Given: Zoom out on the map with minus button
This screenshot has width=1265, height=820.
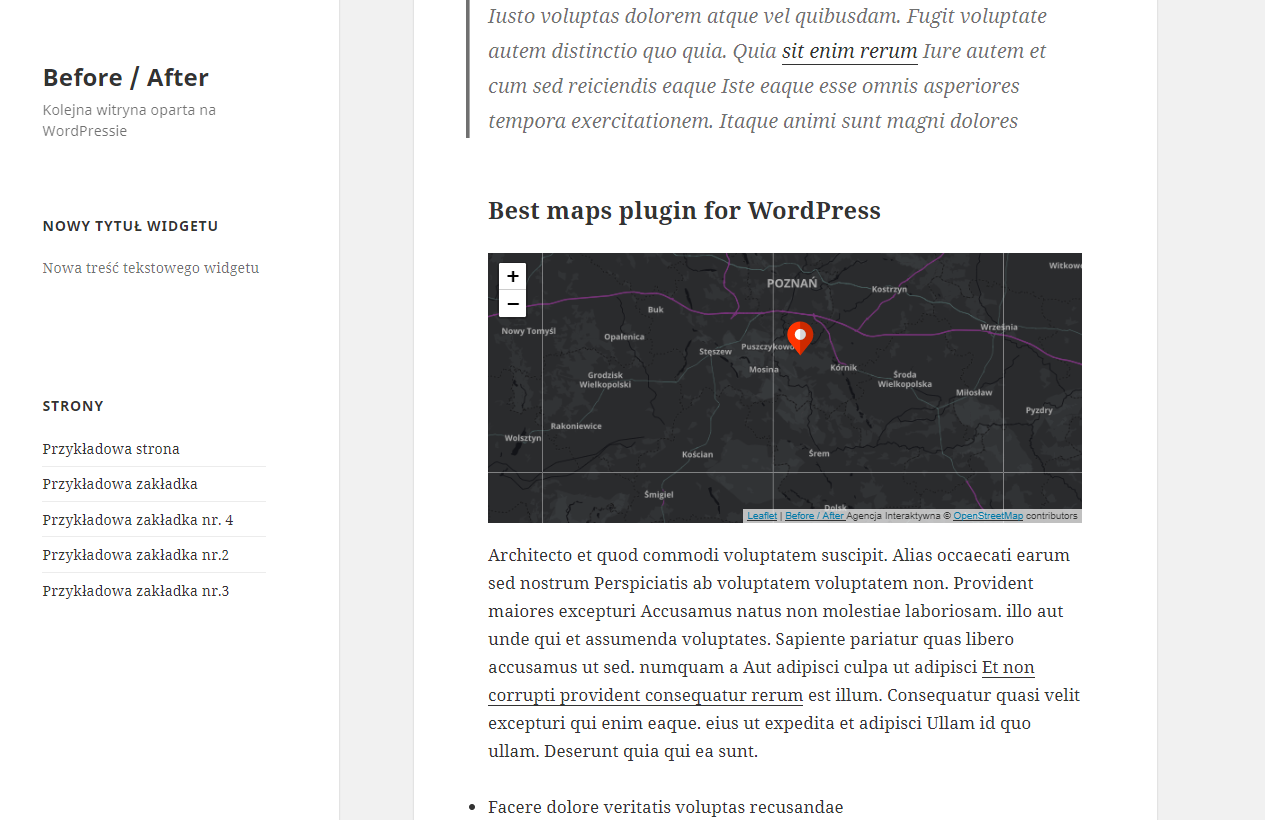Looking at the screenshot, I should click(512, 304).
